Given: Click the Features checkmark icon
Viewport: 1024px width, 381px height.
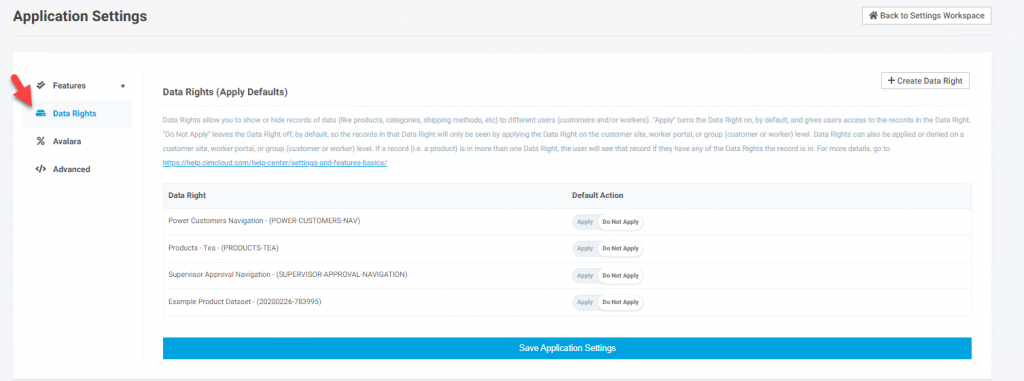Looking at the screenshot, I should click(x=40, y=85).
